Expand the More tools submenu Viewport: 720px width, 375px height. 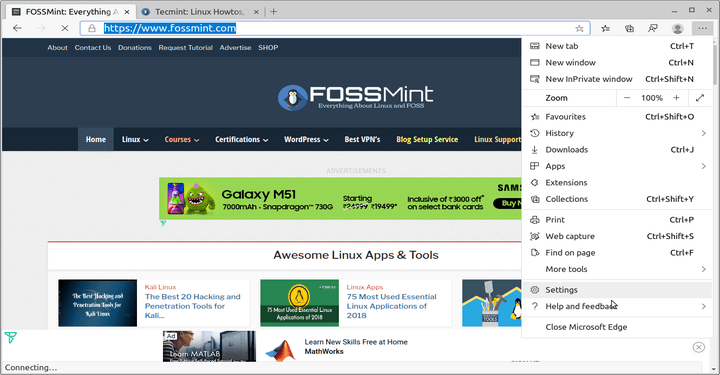tap(617, 269)
